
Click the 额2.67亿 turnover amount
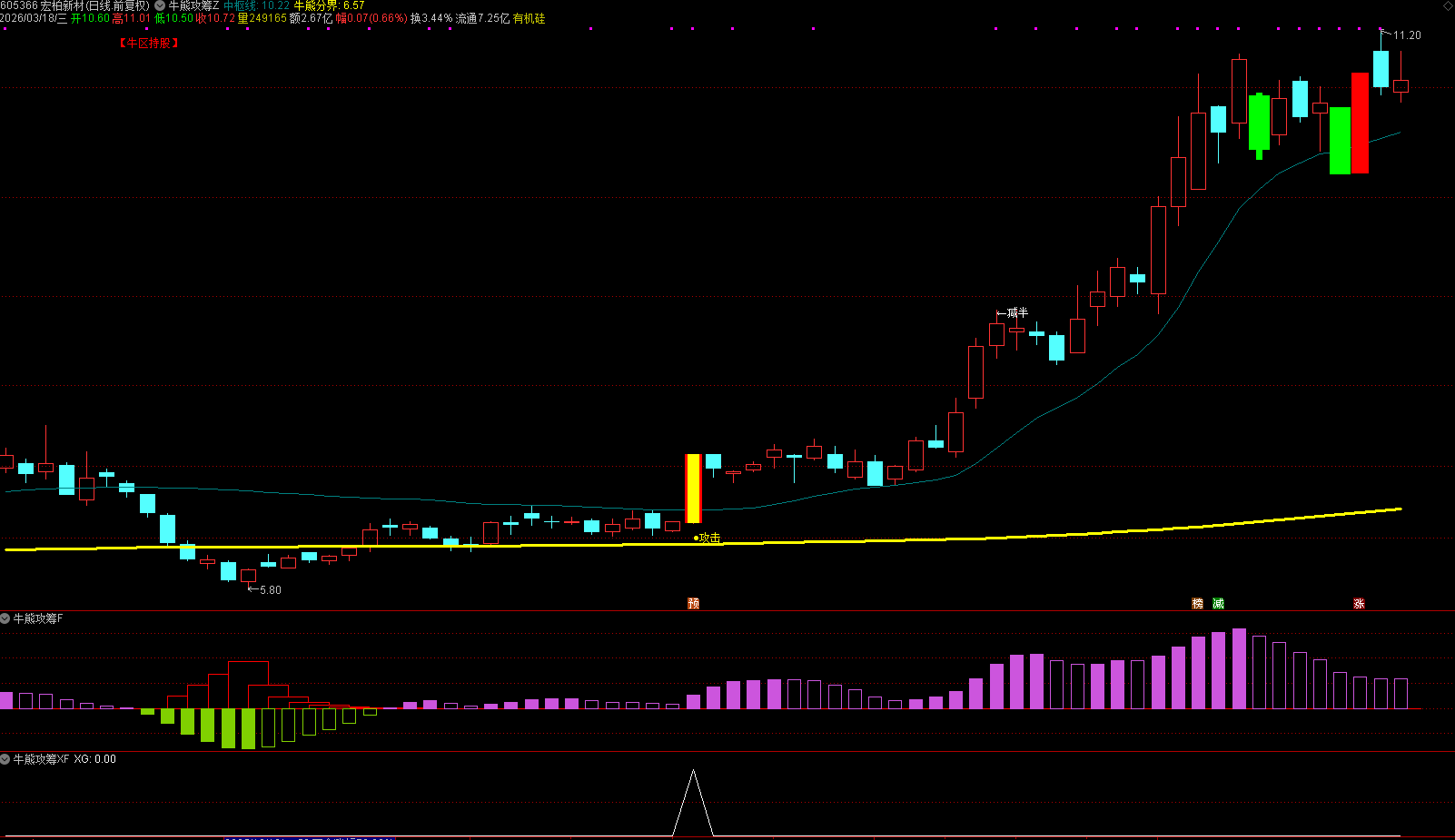(311, 18)
